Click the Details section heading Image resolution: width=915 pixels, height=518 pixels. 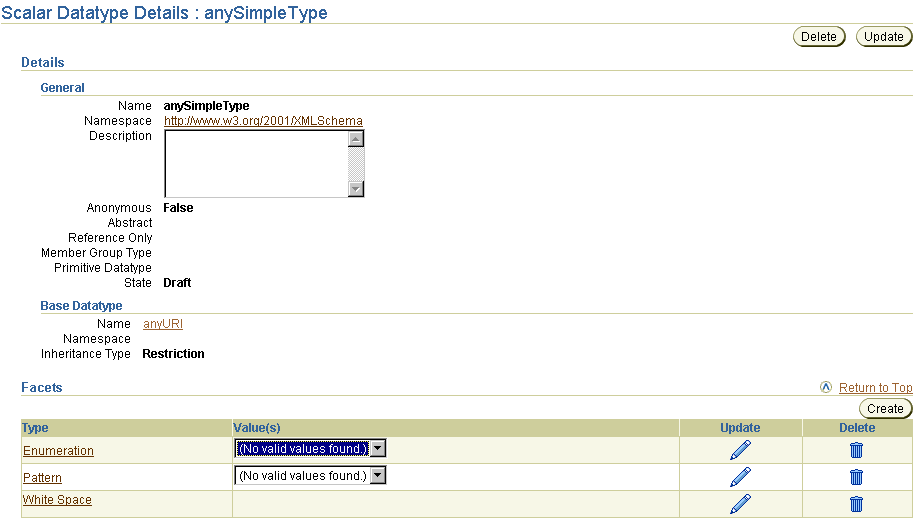pyautogui.click(x=43, y=62)
